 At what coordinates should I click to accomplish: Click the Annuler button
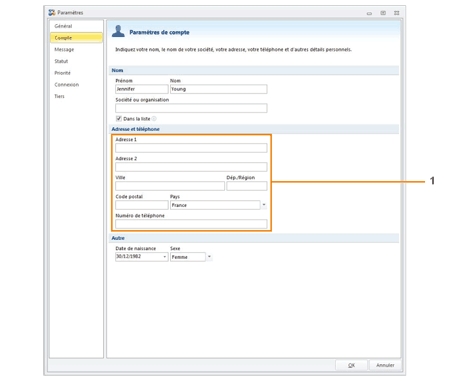tap(385, 365)
